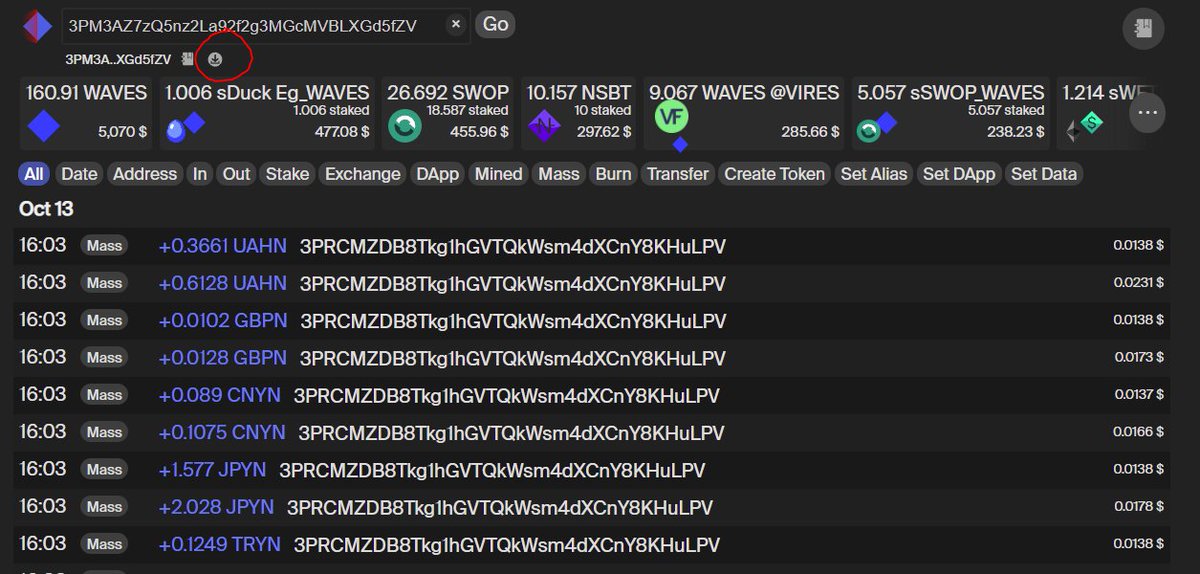Screen dimensions: 1200x574
Task: Click the Mass badge in +0.6128 UAHN row
Action: [x=104, y=284]
